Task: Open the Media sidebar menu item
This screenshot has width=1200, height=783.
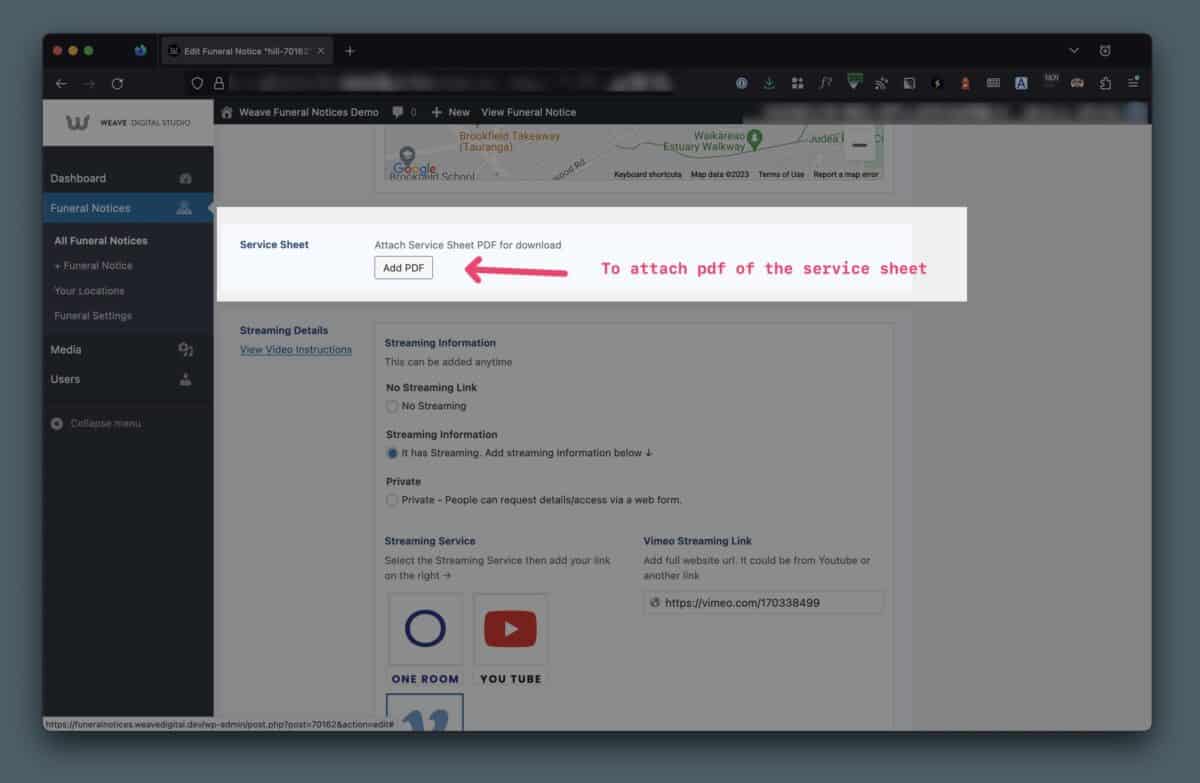Action: click(67, 350)
